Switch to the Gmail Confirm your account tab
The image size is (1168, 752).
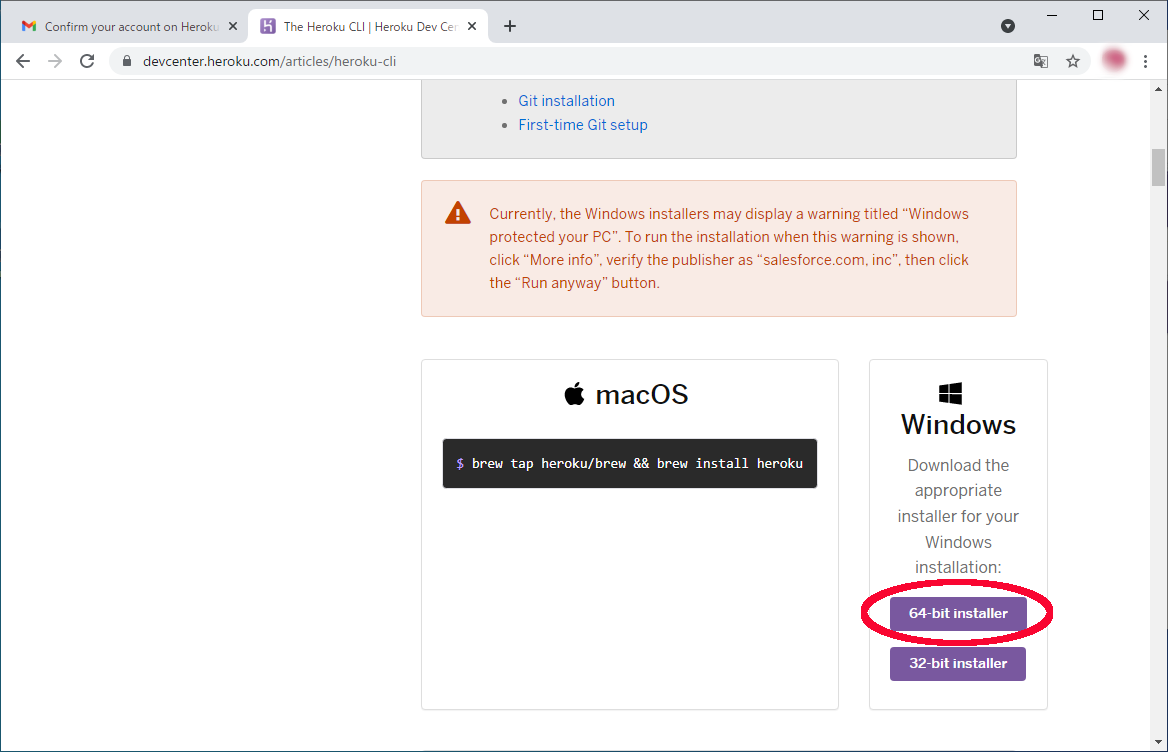tap(125, 26)
